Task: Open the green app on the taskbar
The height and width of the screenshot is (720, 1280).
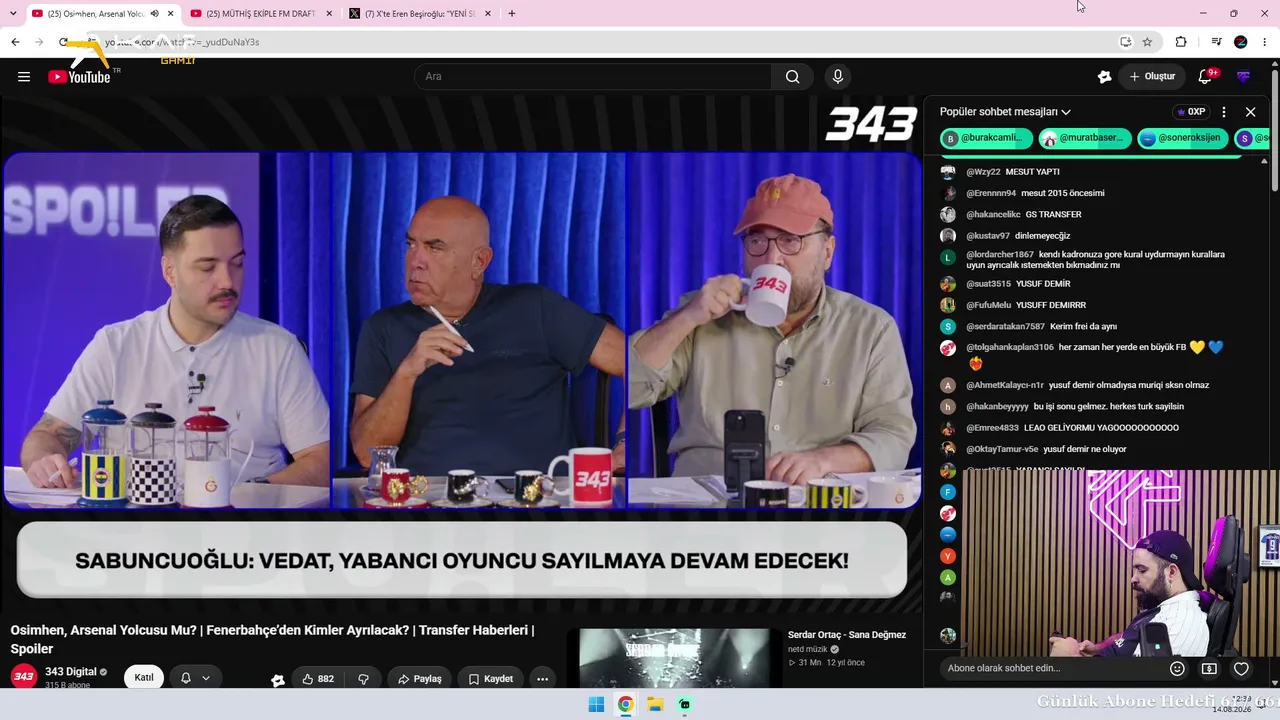Action: tap(685, 705)
